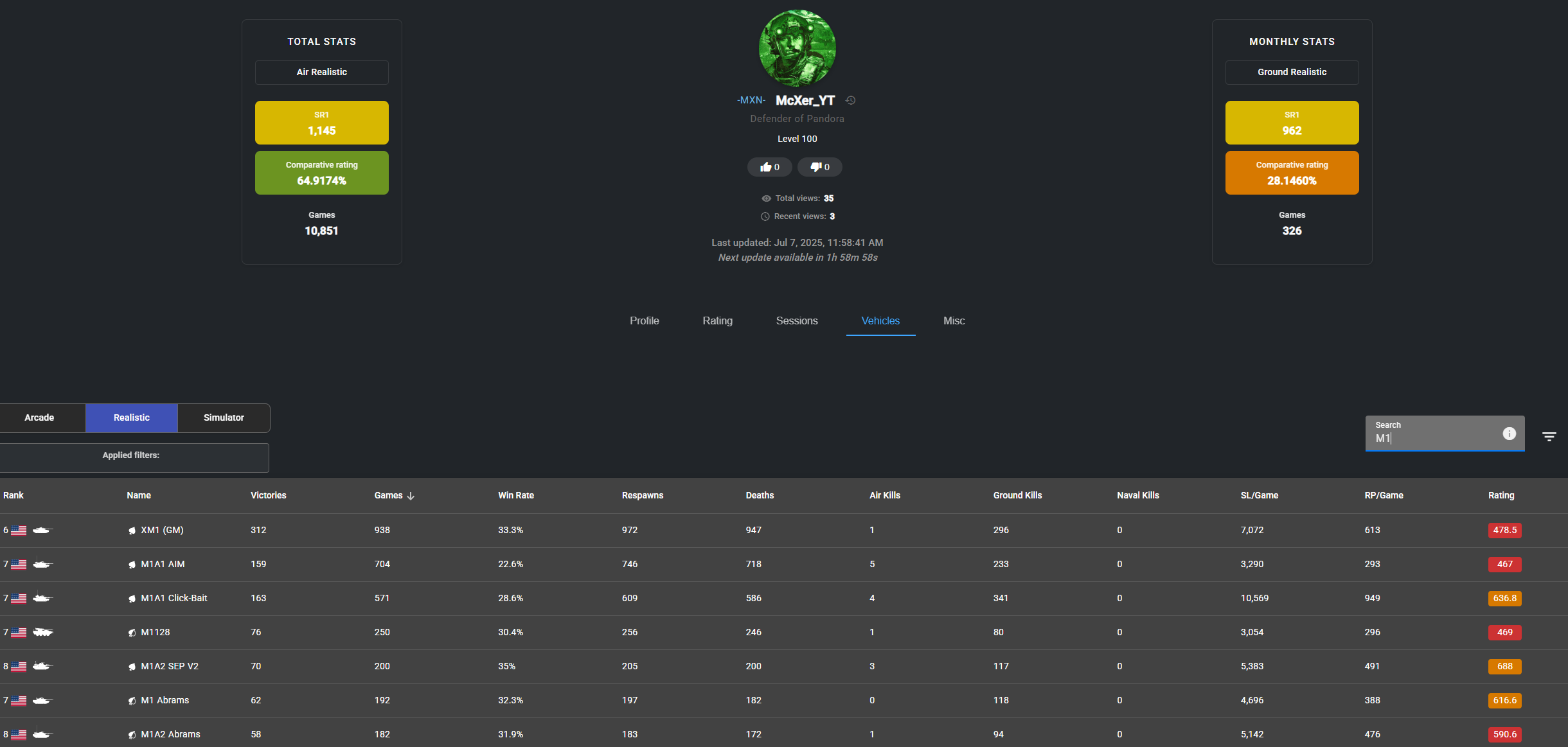Click US flag in M1A1 AIM row
Image resolution: width=1568 pixels, height=747 pixels.
(x=19, y=564)
